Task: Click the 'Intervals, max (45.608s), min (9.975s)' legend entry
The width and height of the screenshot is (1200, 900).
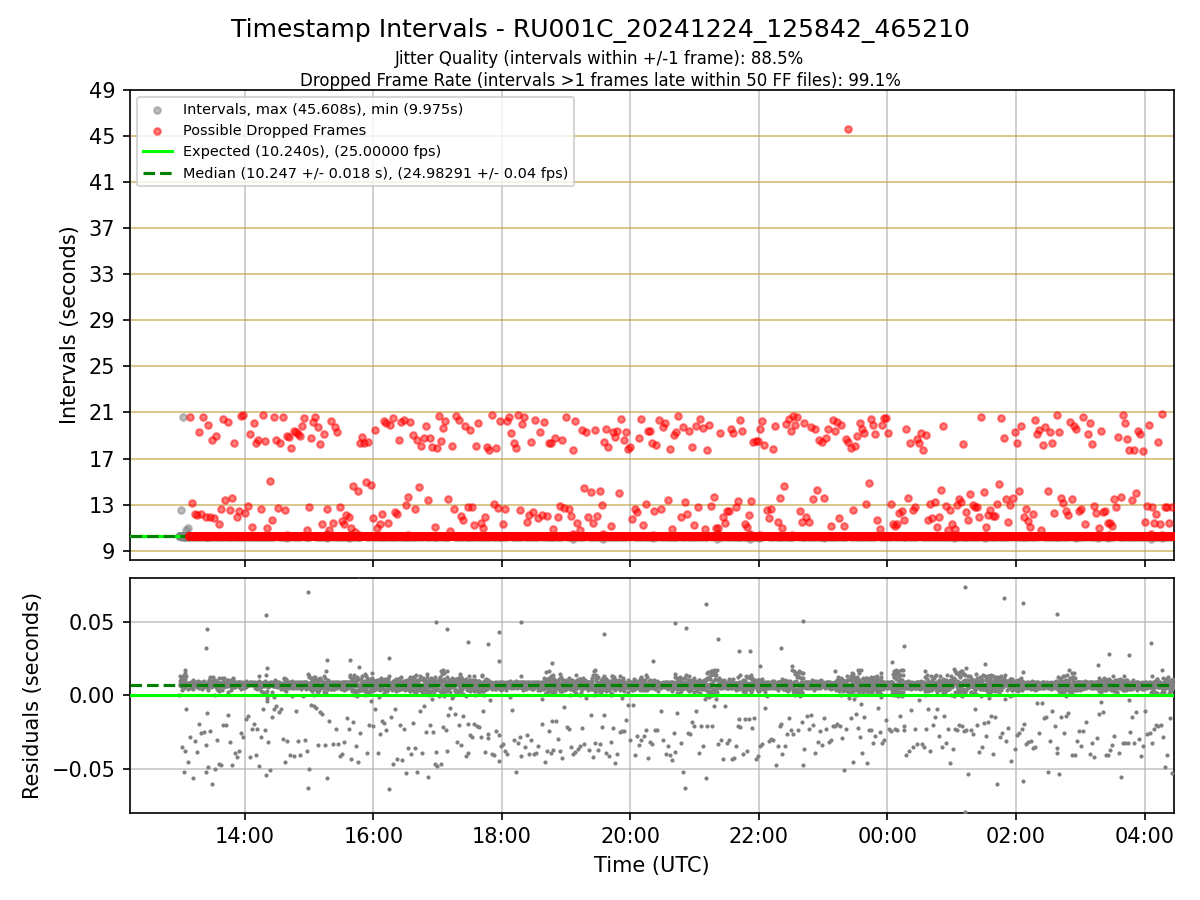Action: tap(323, 108)
